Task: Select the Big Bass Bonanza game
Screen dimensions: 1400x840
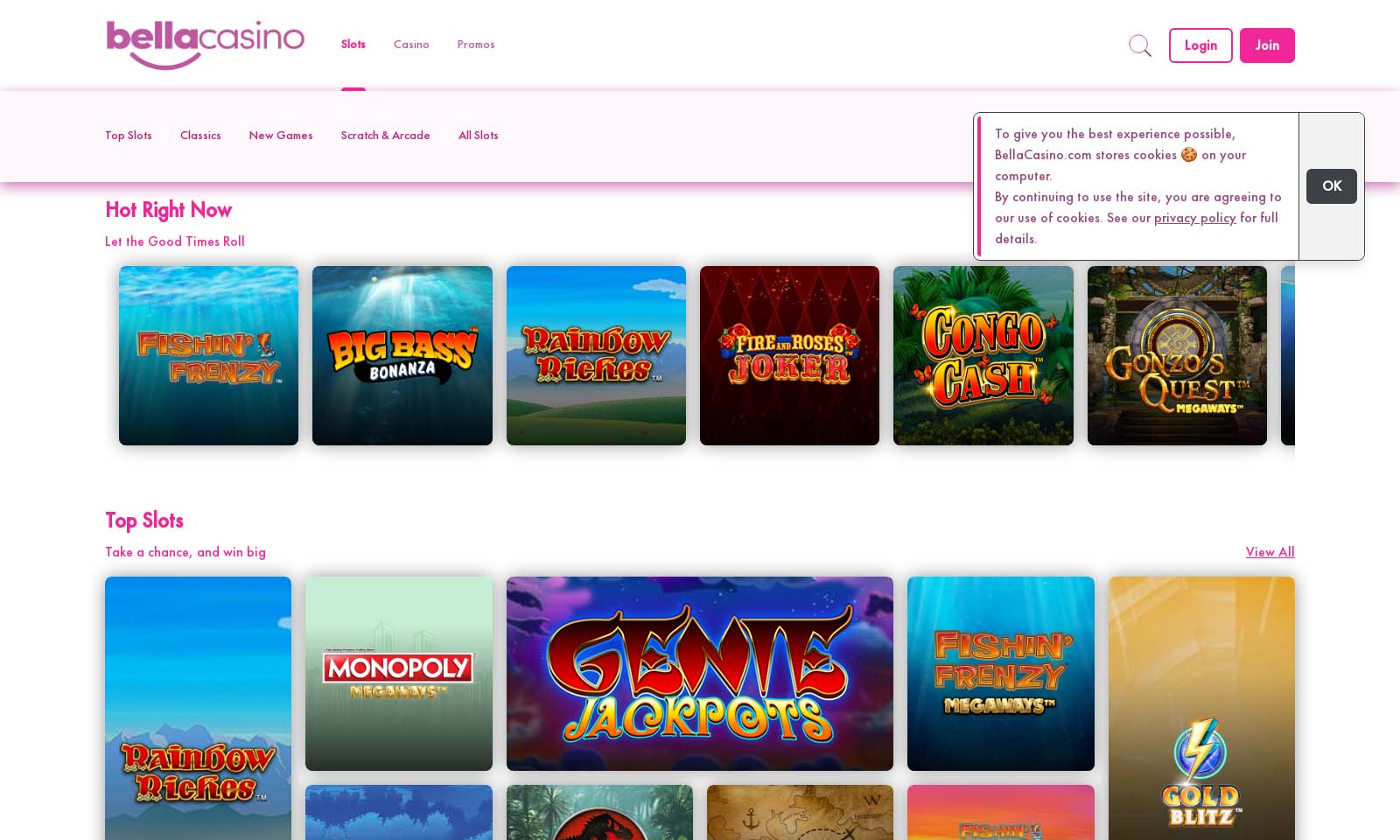Action: click(402, 355)
